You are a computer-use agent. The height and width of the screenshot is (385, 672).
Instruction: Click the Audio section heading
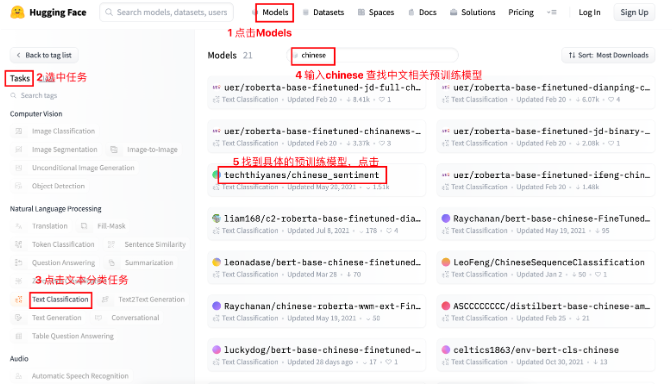(19, 358)
